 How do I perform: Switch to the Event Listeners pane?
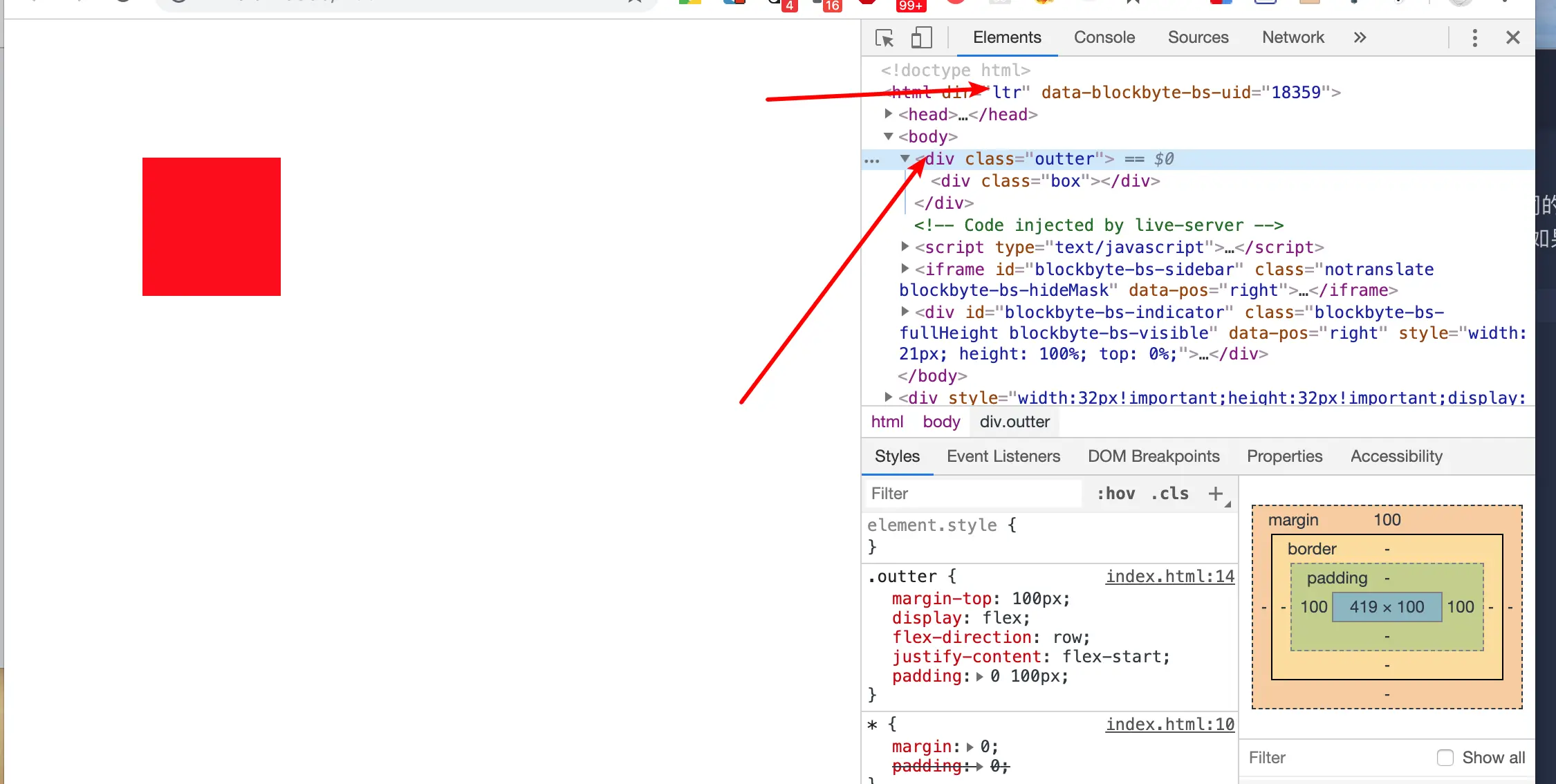1003,456
